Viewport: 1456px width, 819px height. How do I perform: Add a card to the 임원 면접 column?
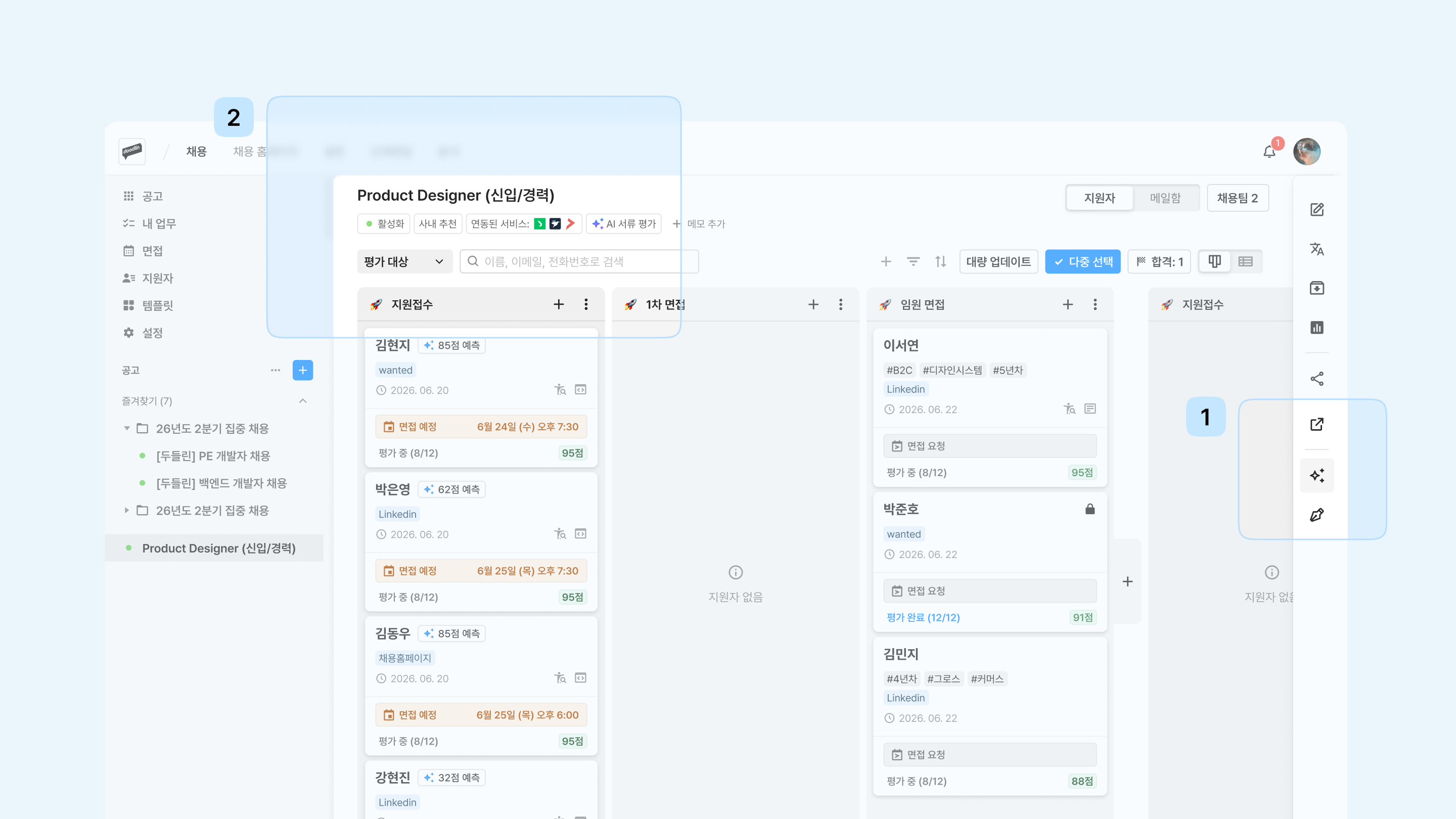1068,305
